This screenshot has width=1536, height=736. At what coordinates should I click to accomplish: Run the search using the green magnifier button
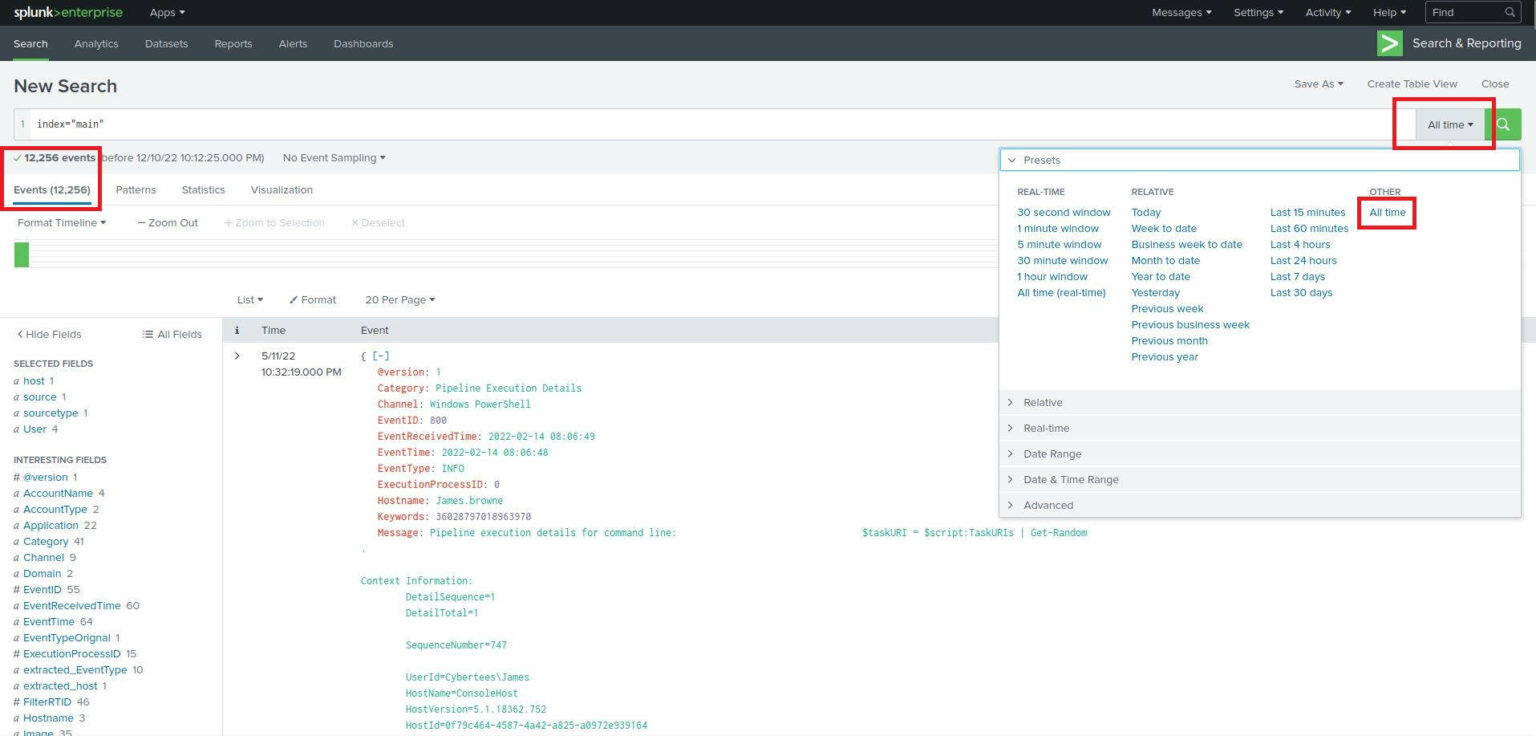[1504, 124]
